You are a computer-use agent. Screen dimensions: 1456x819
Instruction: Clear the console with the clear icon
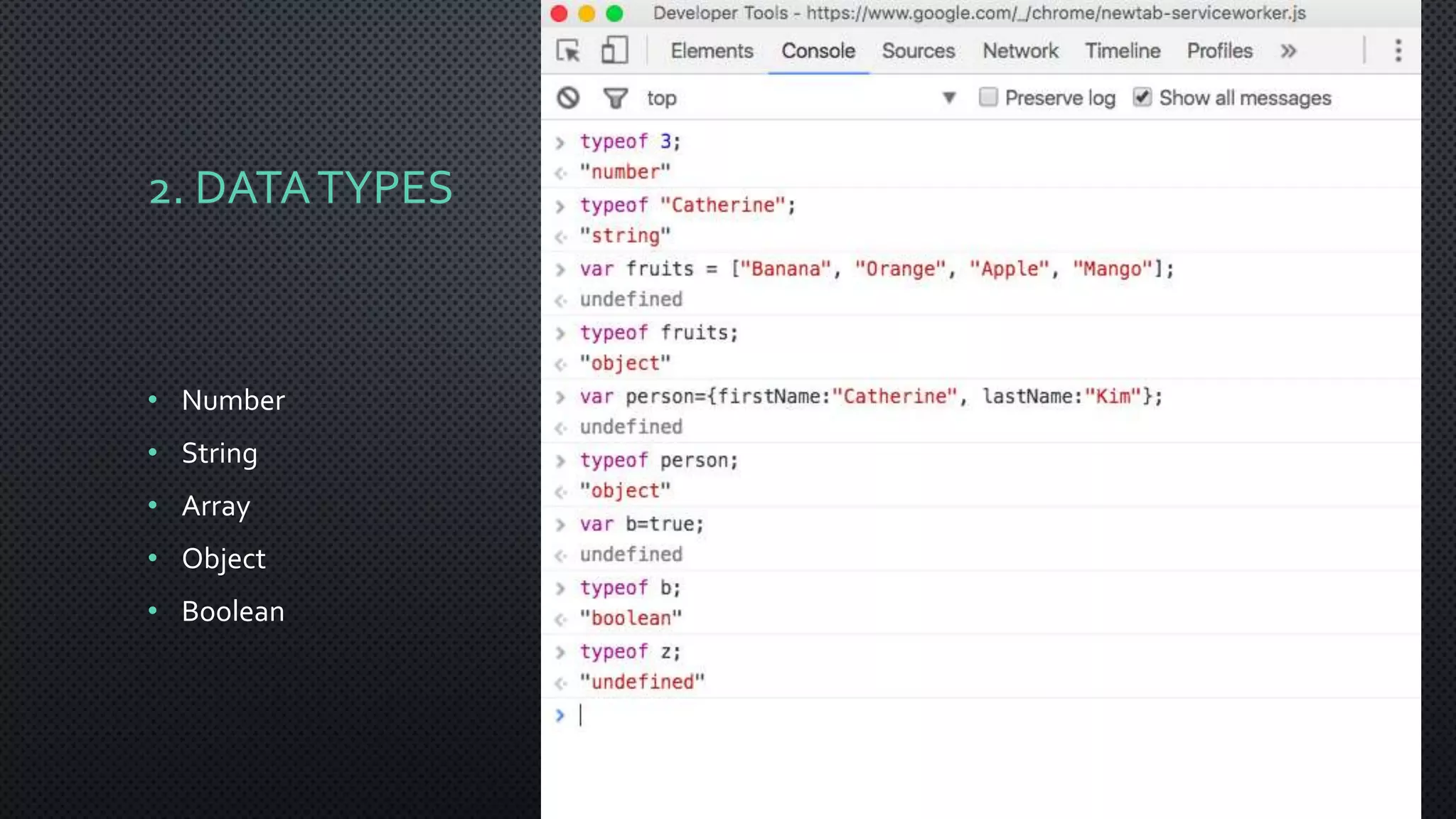click(x=568, y=97)
